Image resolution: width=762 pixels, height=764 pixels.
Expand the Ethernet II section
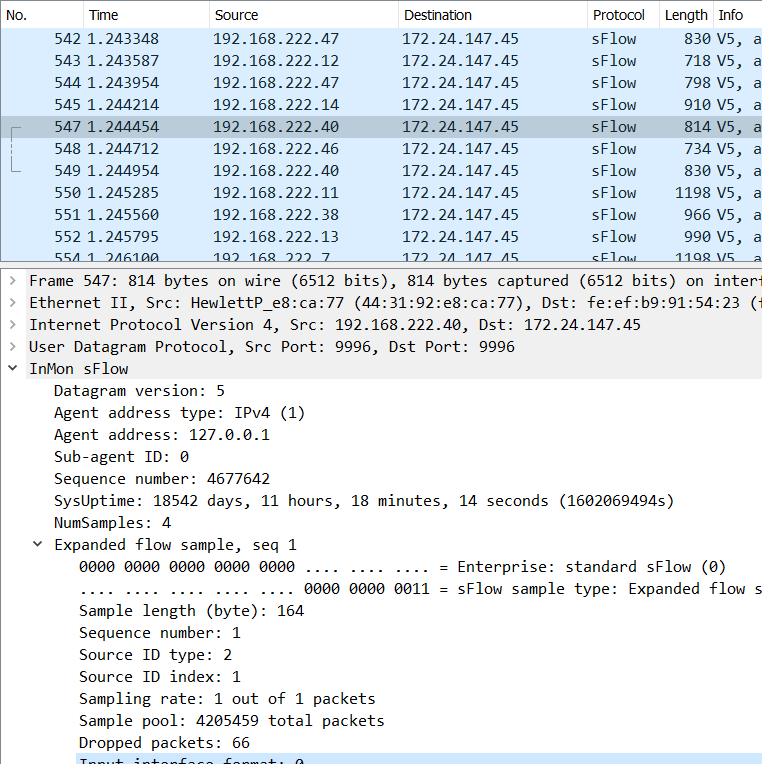(x=12, y=303)
